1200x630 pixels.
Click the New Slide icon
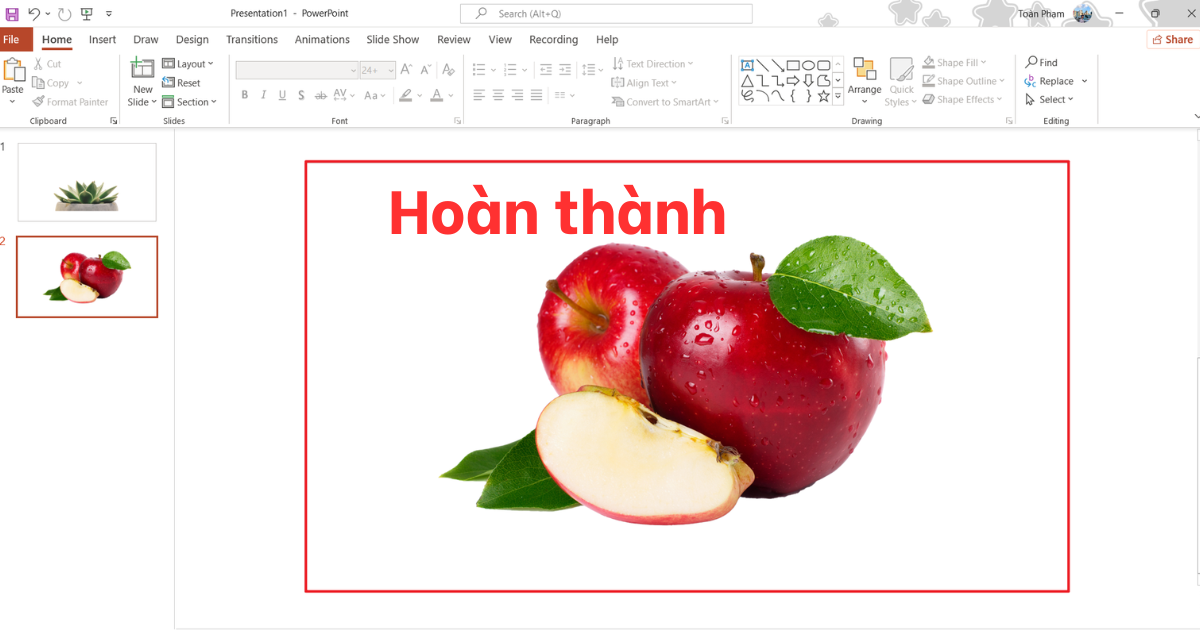pos(142,68)
